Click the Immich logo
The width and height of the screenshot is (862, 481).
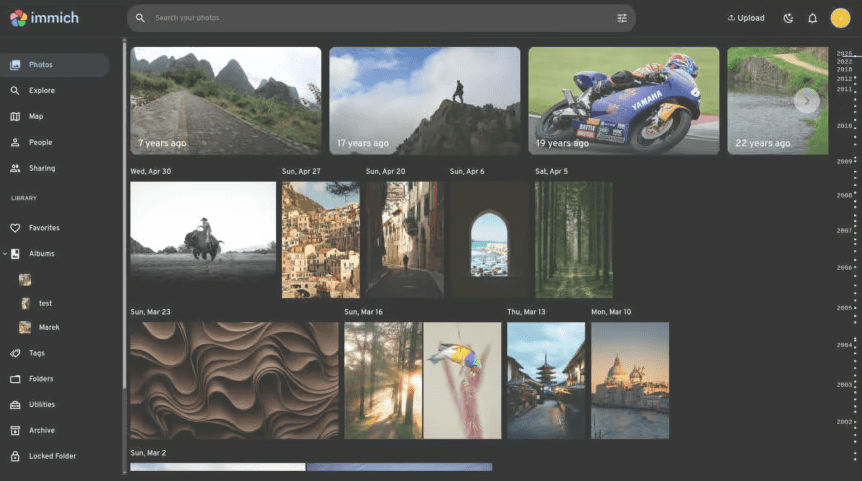coord(45,18)
